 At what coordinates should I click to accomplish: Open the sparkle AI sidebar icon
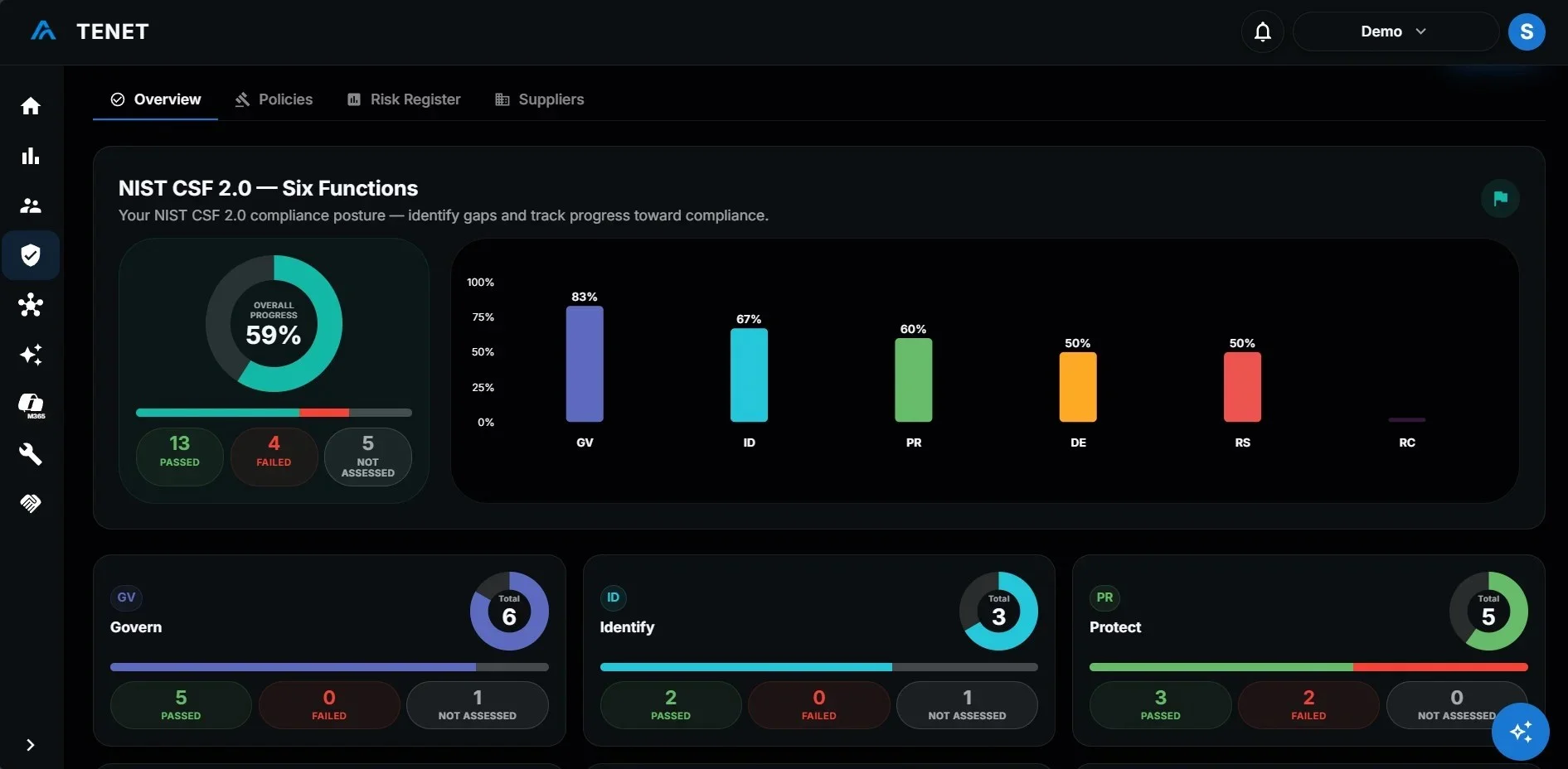tap(31, 355)
